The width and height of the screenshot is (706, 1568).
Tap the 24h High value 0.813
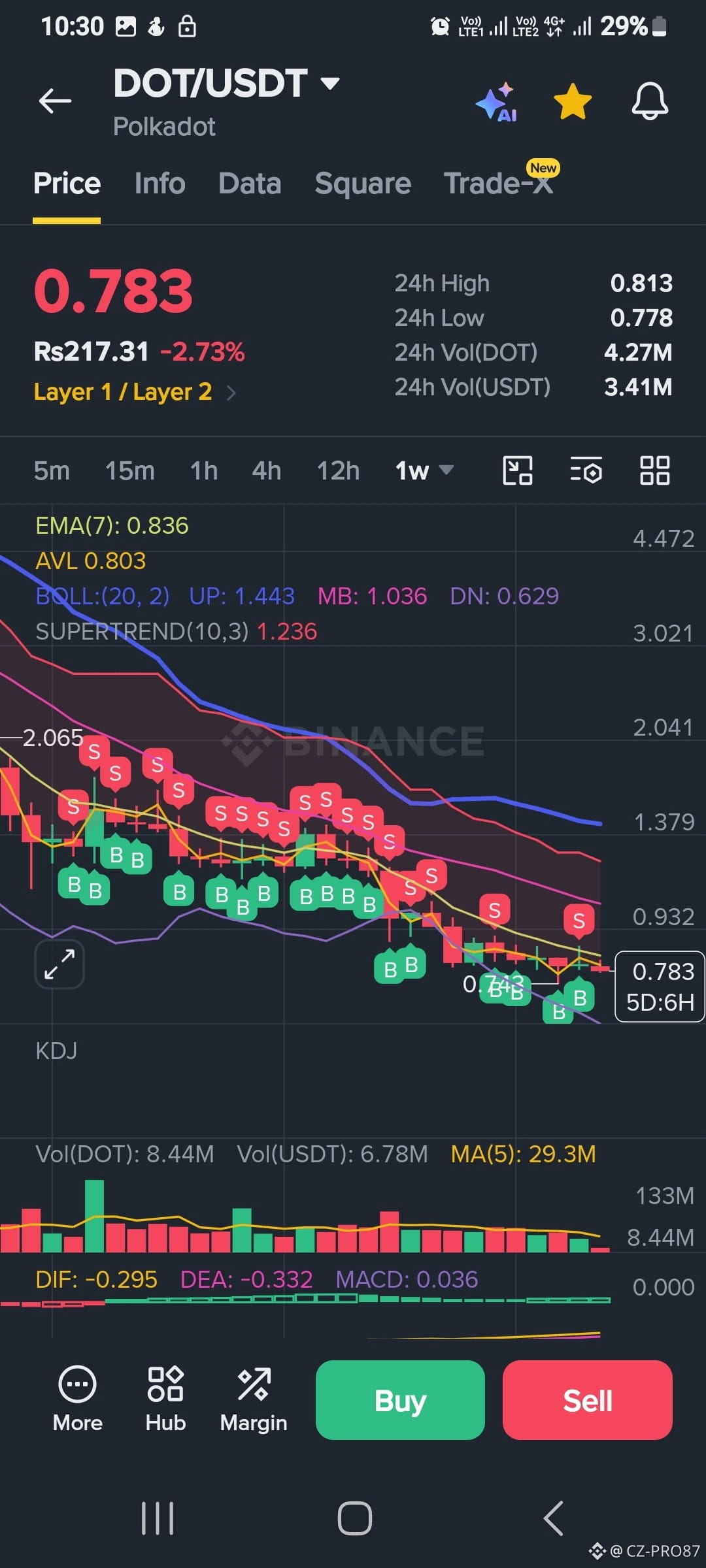point(641,284)
